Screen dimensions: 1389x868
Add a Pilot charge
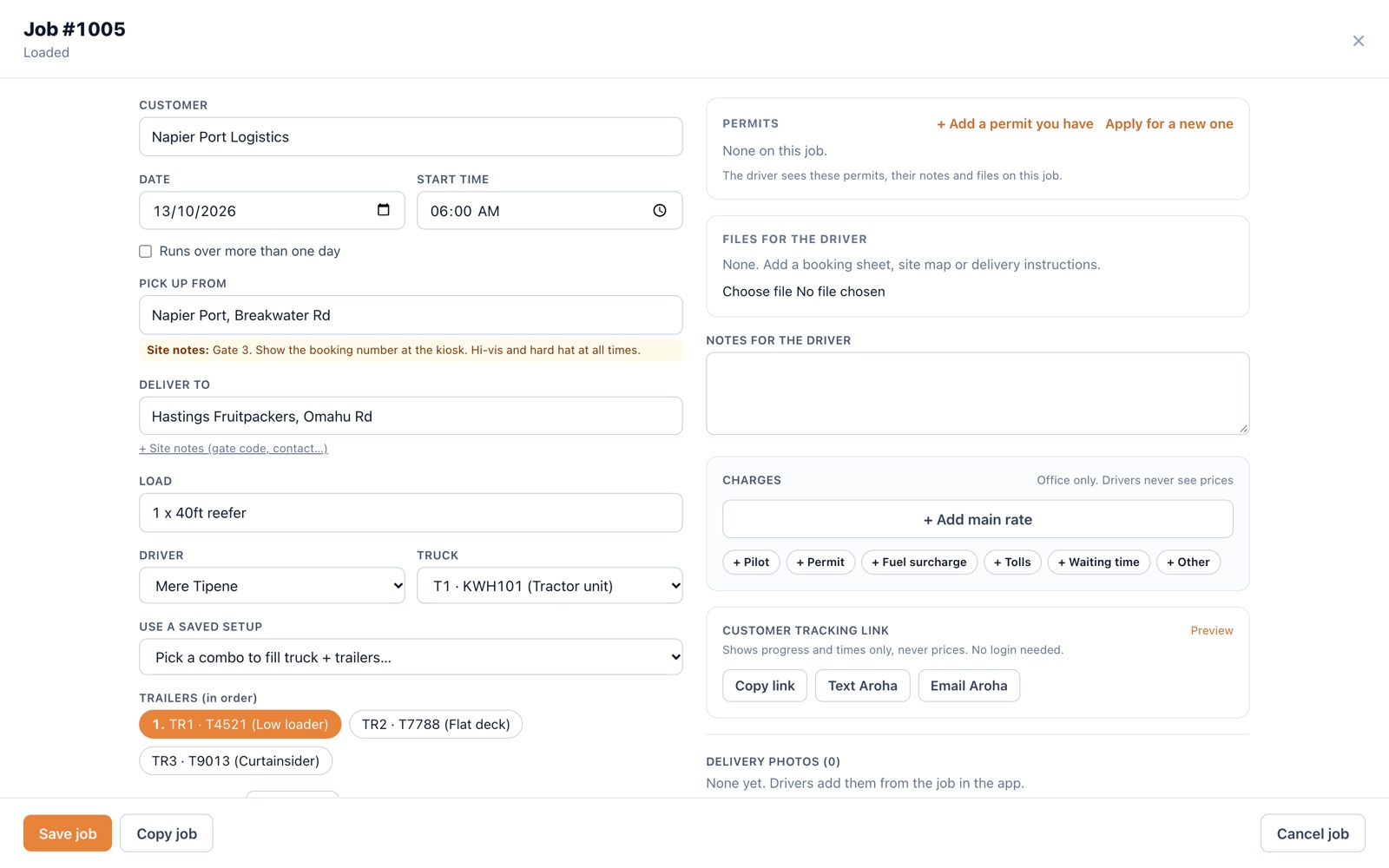pos(751,562)
